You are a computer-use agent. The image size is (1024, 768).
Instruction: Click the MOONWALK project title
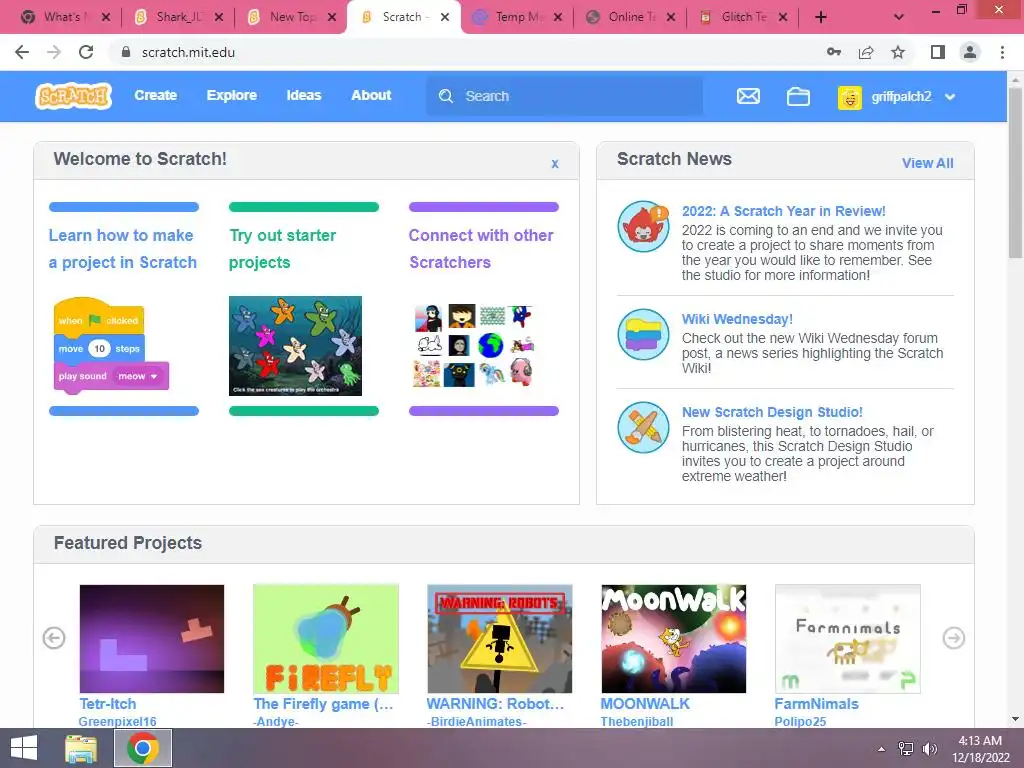click(x=645, y=704)
